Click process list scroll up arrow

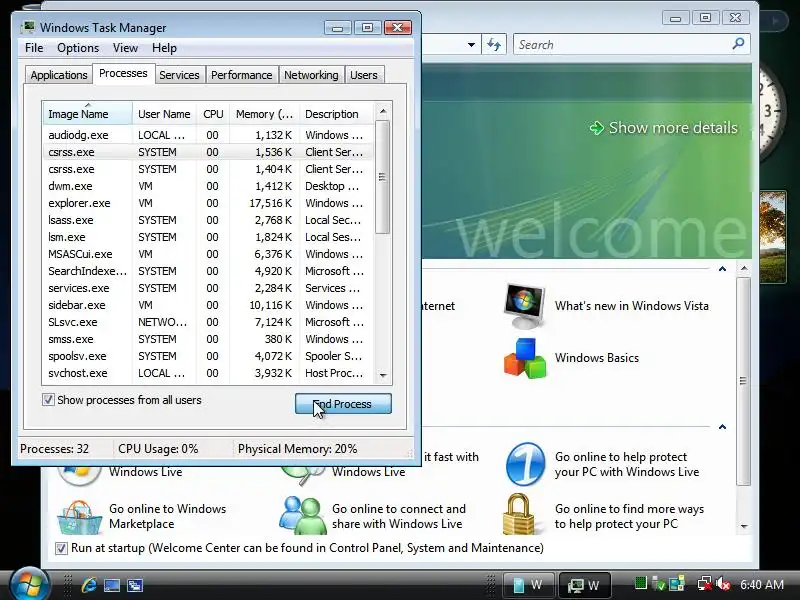pyautogui.click(x=383, y=111)
